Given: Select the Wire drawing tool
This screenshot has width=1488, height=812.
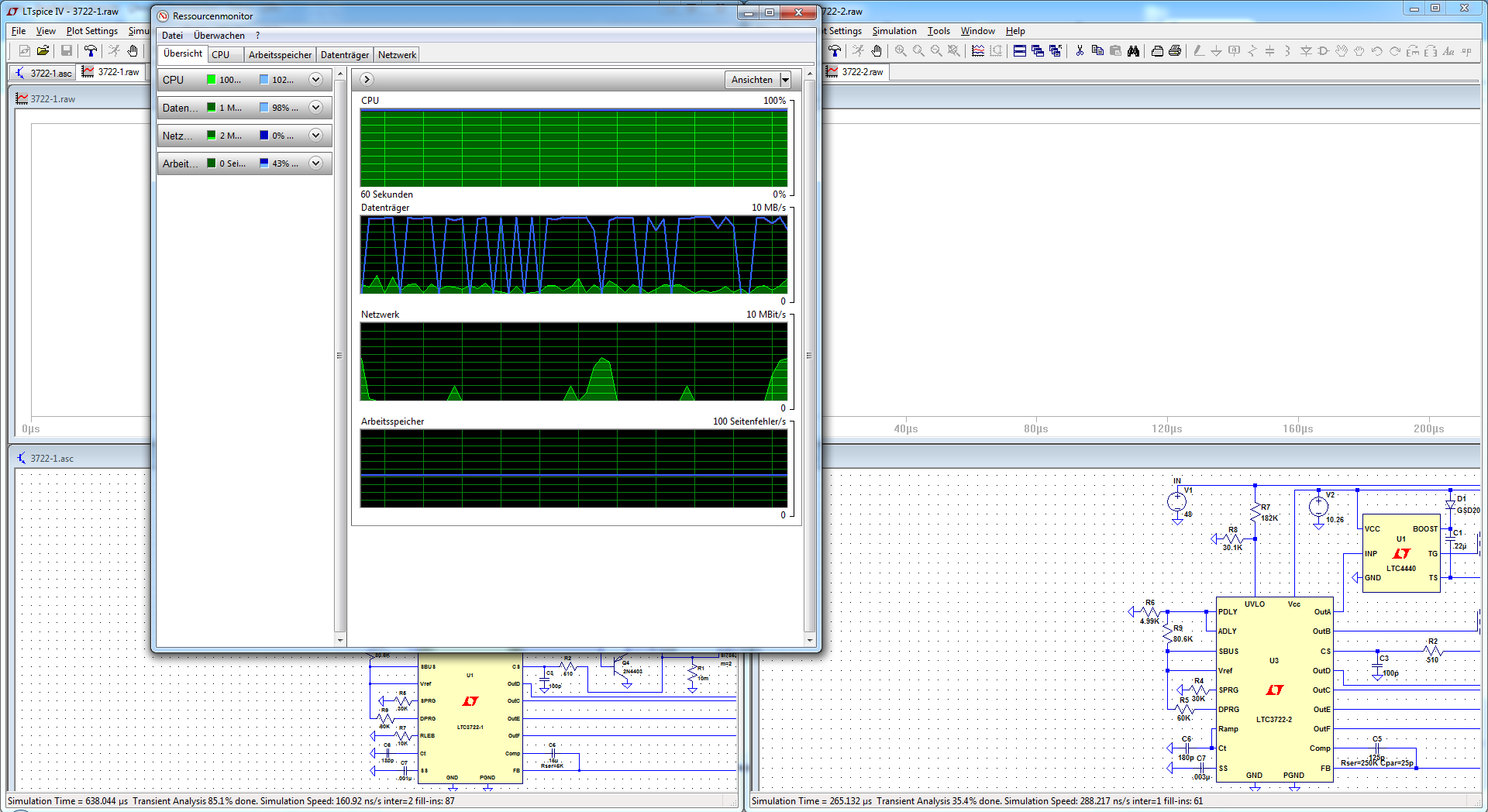Looking at the screenshot, I should coord(1199,50).
